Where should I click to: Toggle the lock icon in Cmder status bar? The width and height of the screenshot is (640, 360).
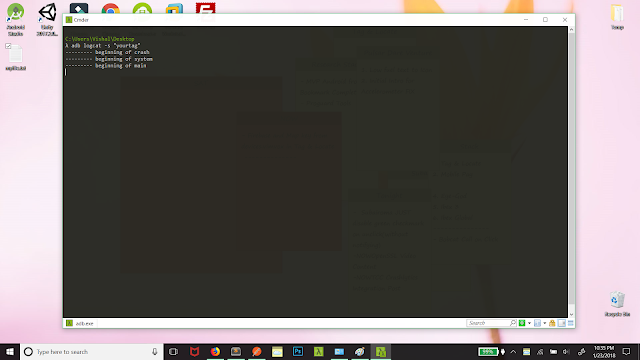coord(552,323)
